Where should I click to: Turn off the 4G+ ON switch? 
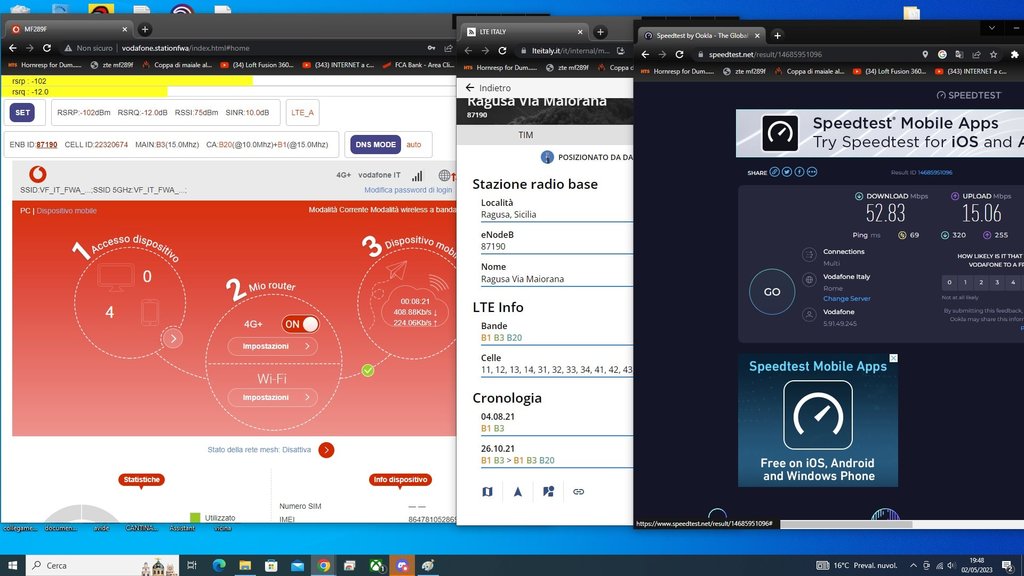pyautogui.click(x=300, y=324)
